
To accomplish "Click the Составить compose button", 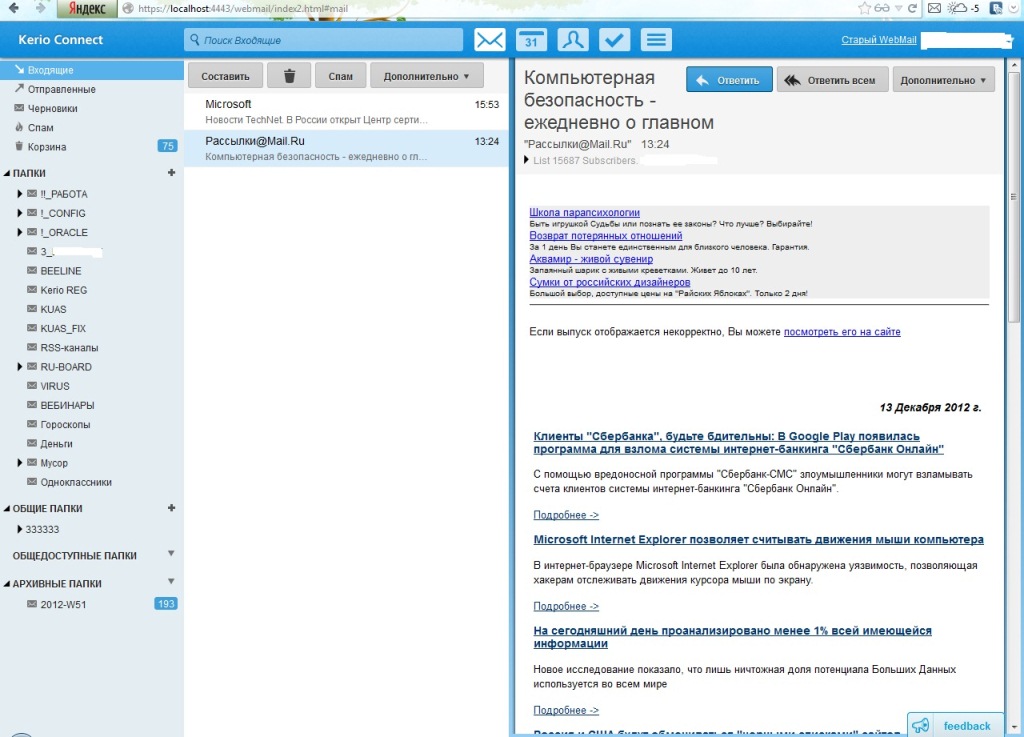I will pos(225,76).
